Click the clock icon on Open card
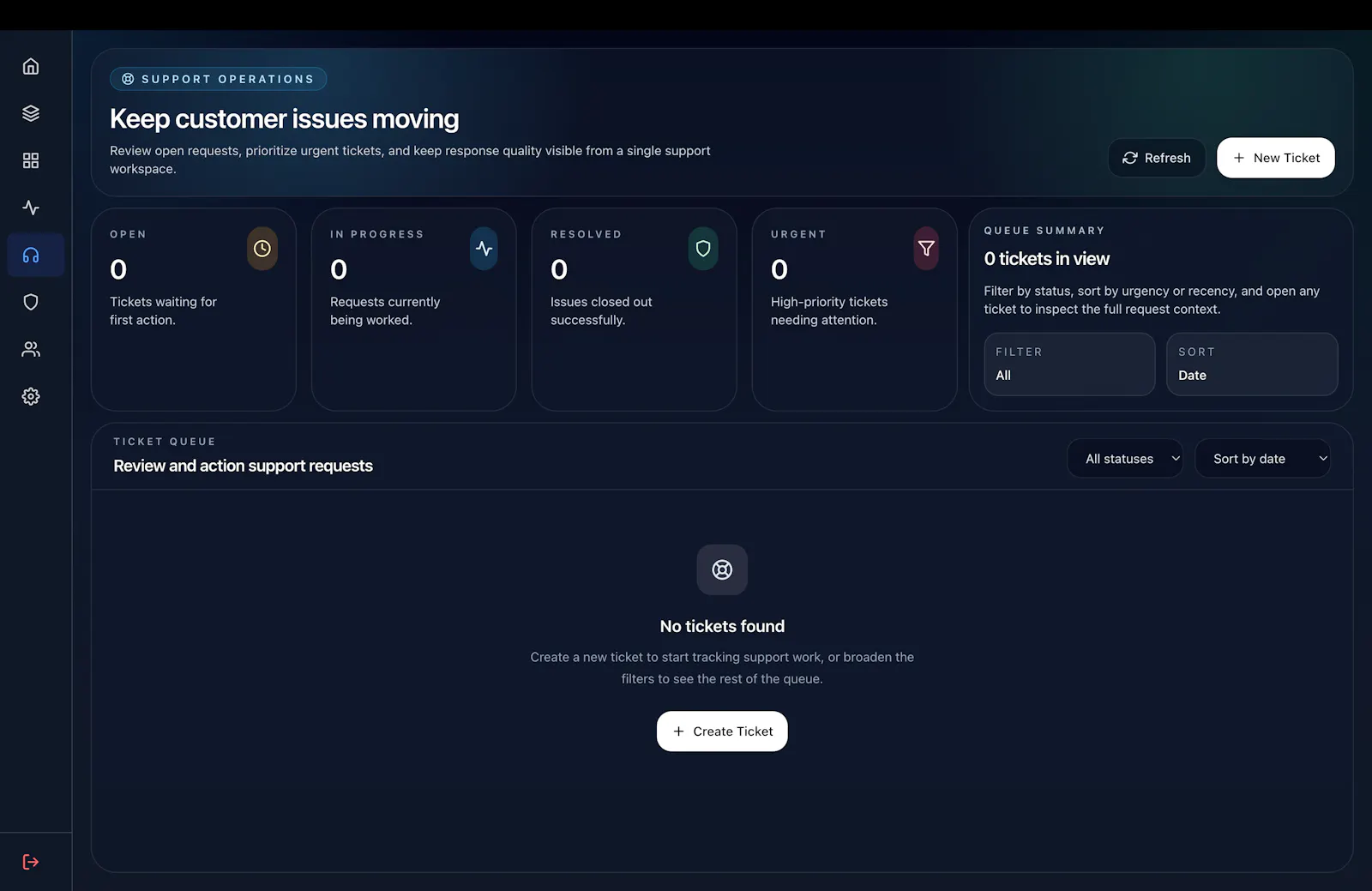Image resolution: width=1372 pixels, height=891 pixels. coord(262,249)
